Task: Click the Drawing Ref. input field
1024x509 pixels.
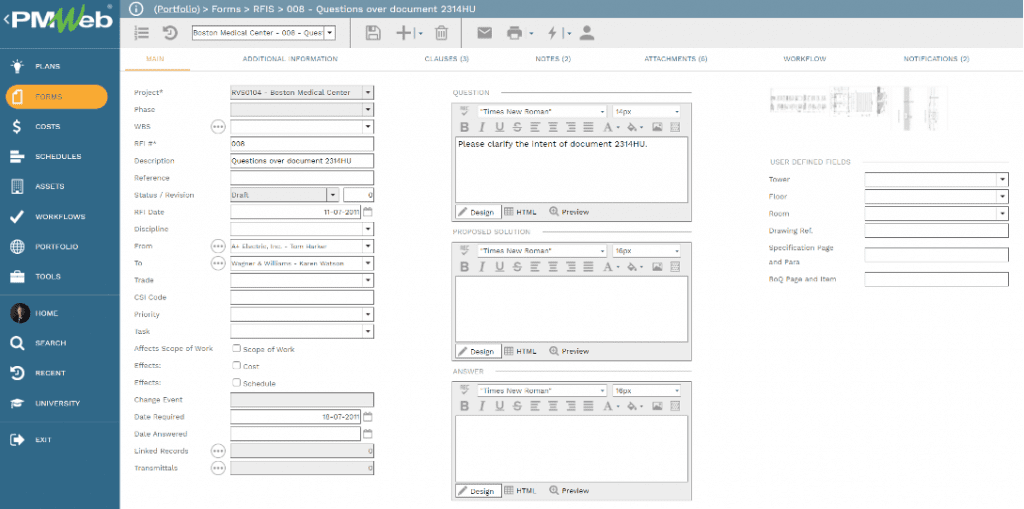Action: click(x=936, y=231)
